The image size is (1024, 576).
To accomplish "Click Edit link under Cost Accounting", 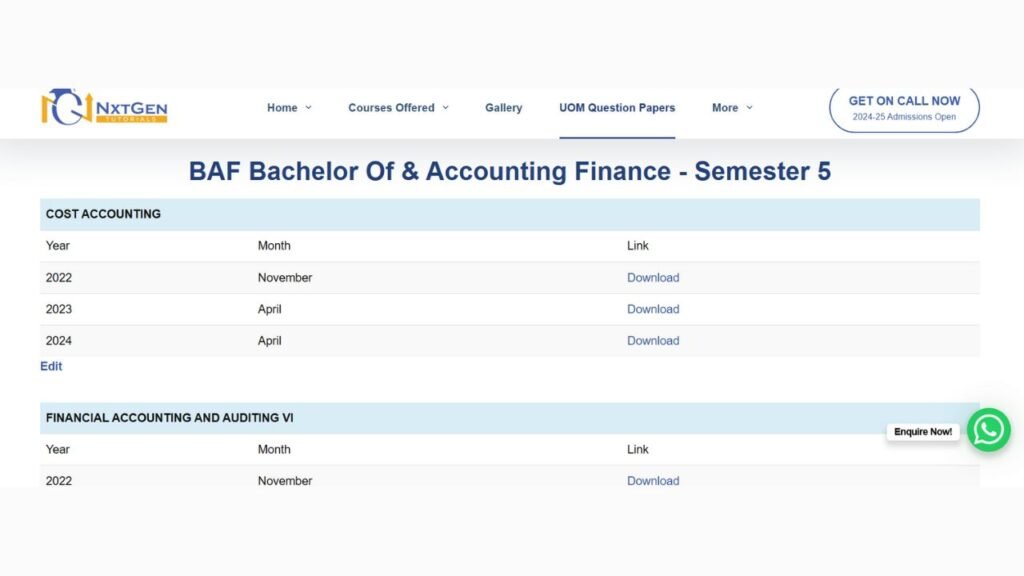I will click(x=51, y=367).
